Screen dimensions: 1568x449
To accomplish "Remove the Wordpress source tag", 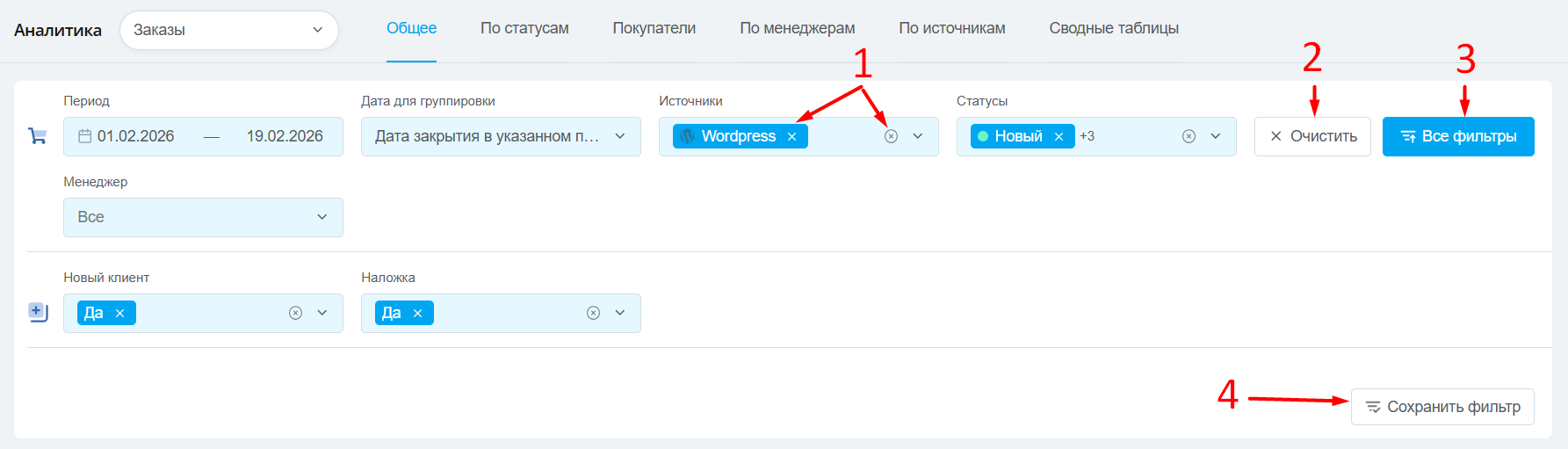I will [791, 137].
